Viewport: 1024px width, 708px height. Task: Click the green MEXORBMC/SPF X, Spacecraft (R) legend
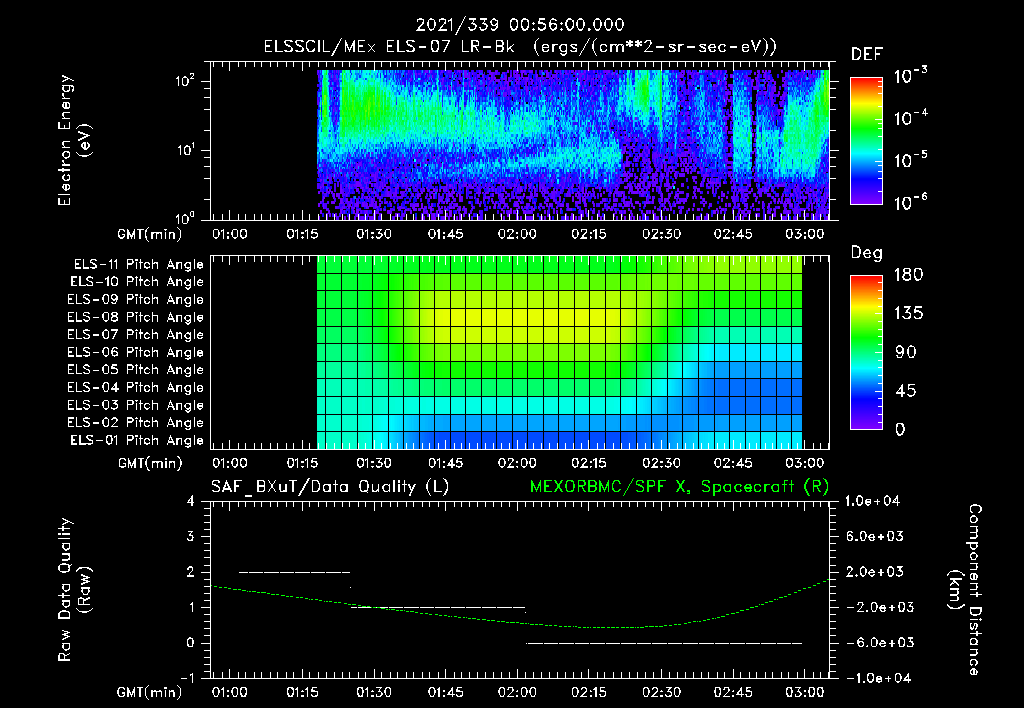[679, 487]
